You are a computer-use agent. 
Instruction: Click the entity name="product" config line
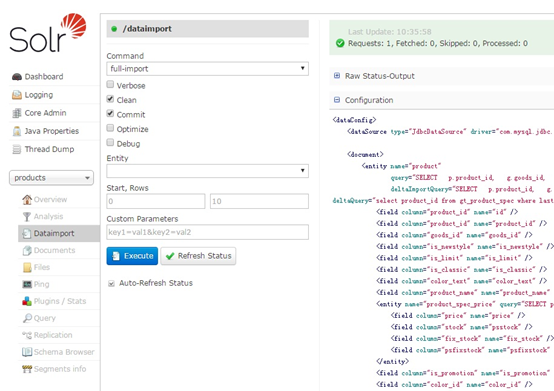tap(401, 166)
